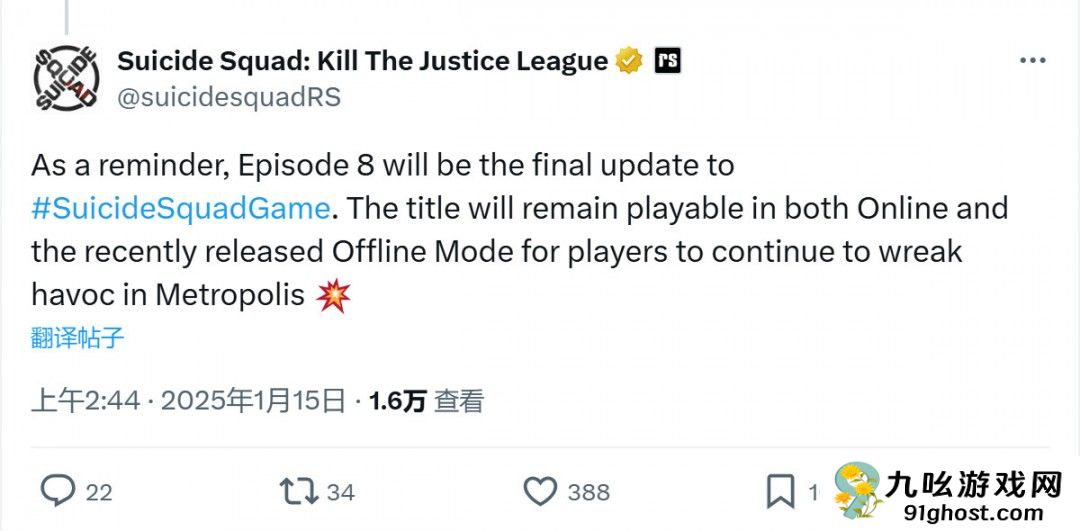The height and width of the screenshot is (531, 1080).
Task: Click the retweet arrows icon
Action: coord(299,492)
